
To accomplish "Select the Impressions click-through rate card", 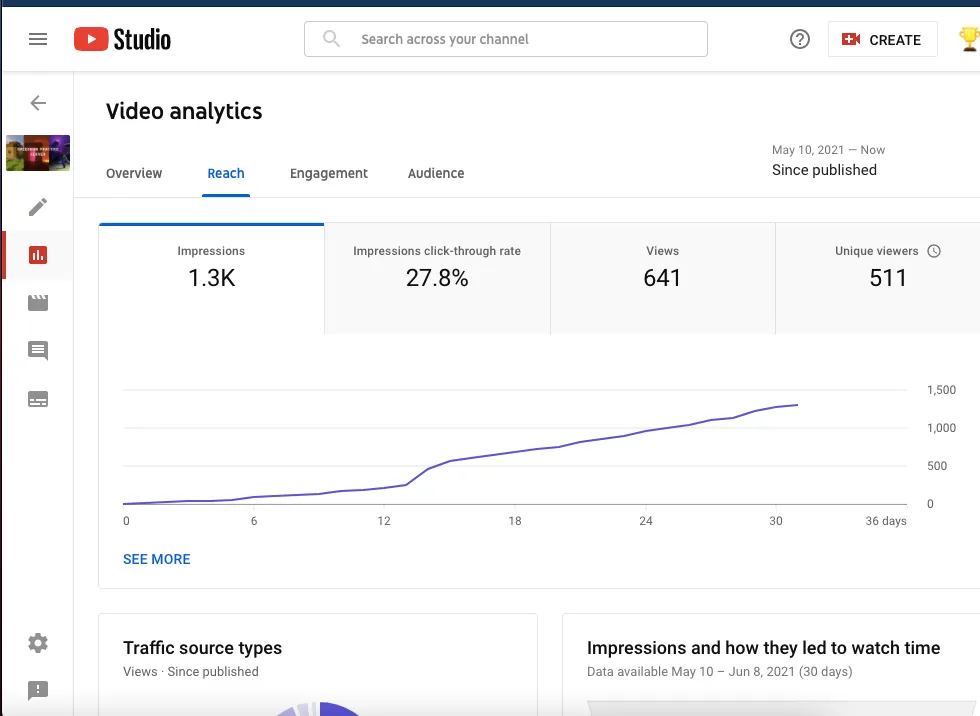I will [x=437, y=268].
